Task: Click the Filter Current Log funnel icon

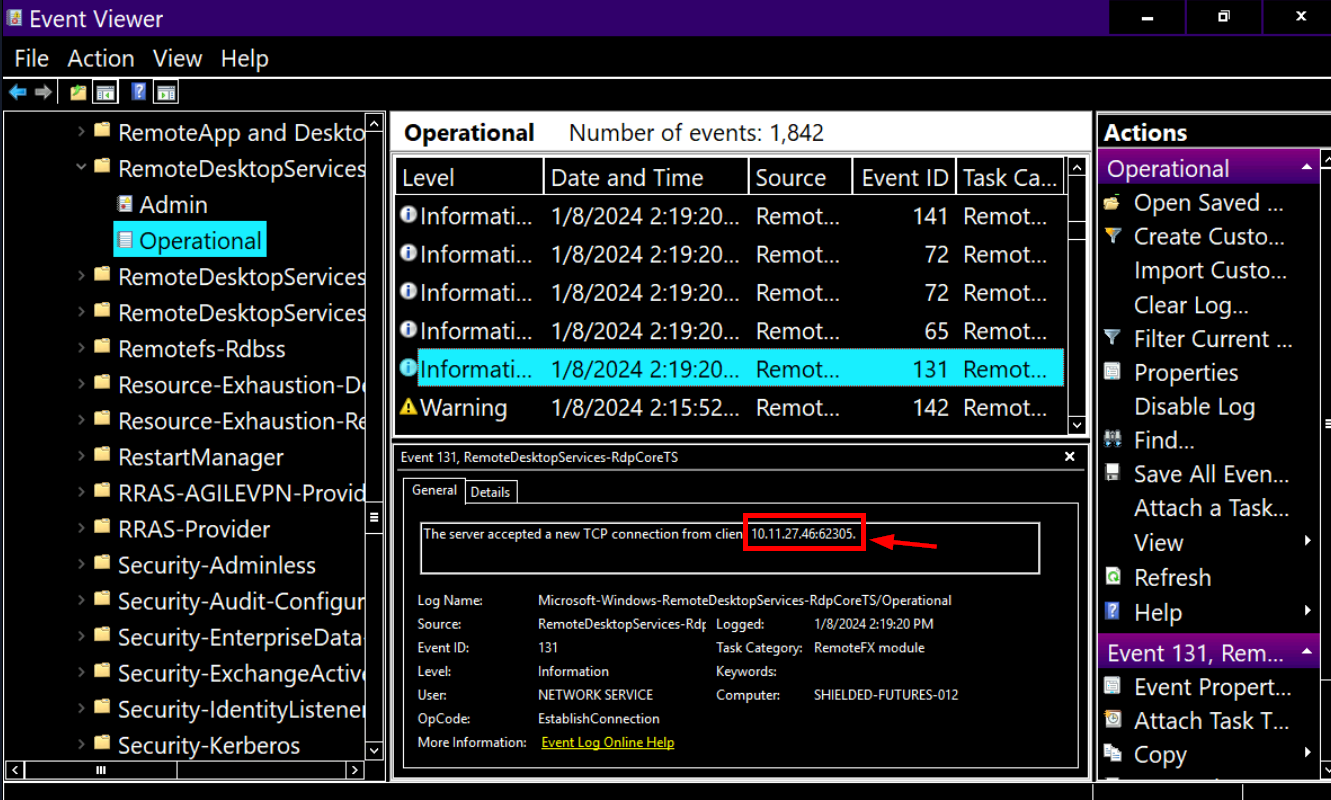Action: pos(1113,339)
